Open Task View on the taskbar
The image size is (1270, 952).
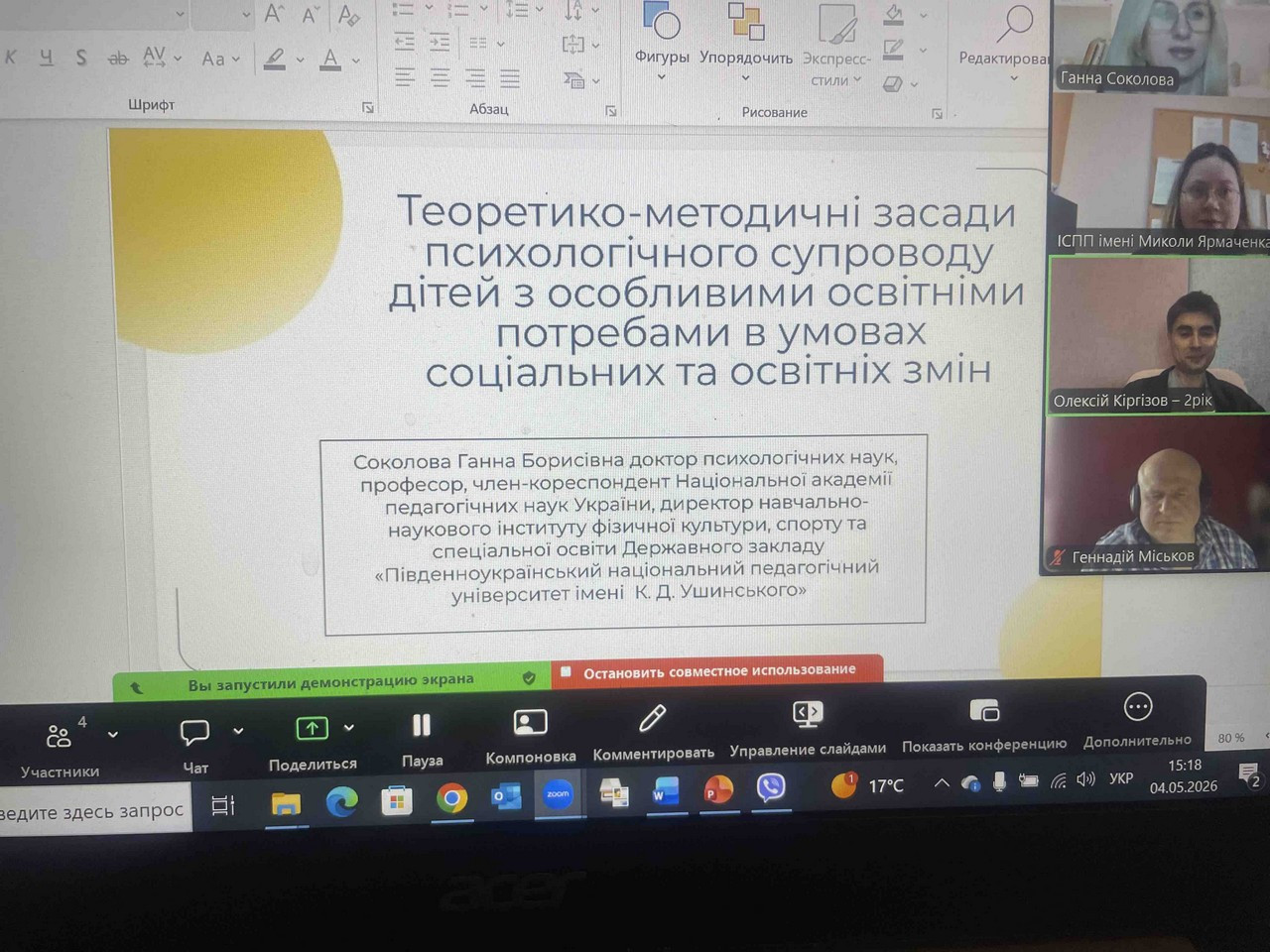coord(223,806)
